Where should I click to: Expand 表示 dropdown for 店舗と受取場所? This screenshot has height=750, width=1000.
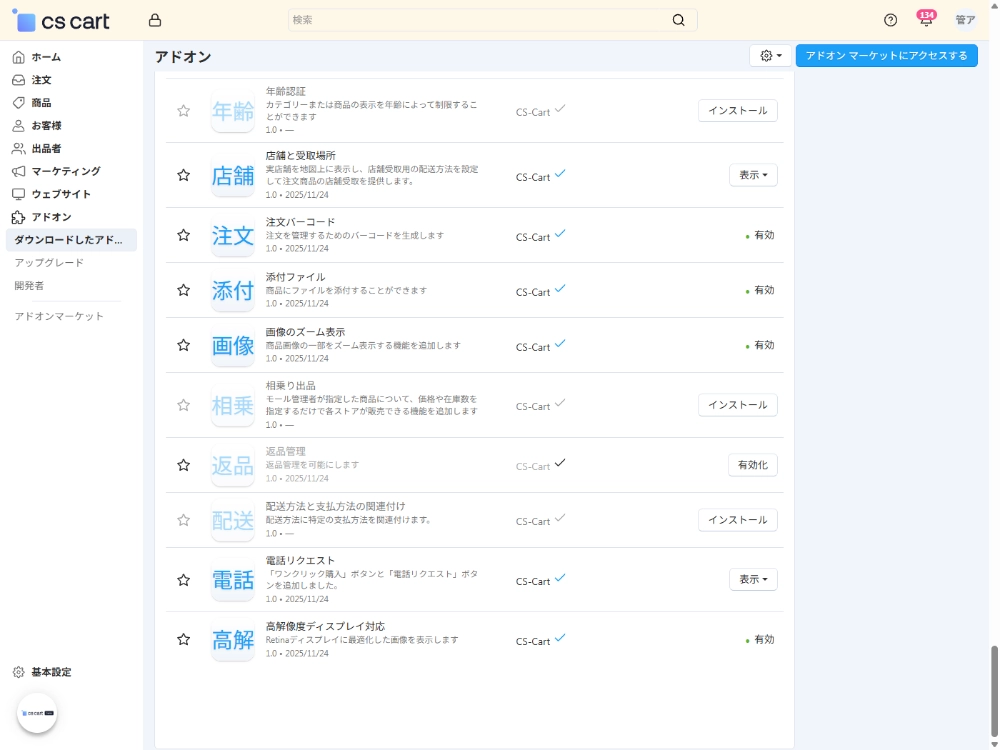coord(753,175)
